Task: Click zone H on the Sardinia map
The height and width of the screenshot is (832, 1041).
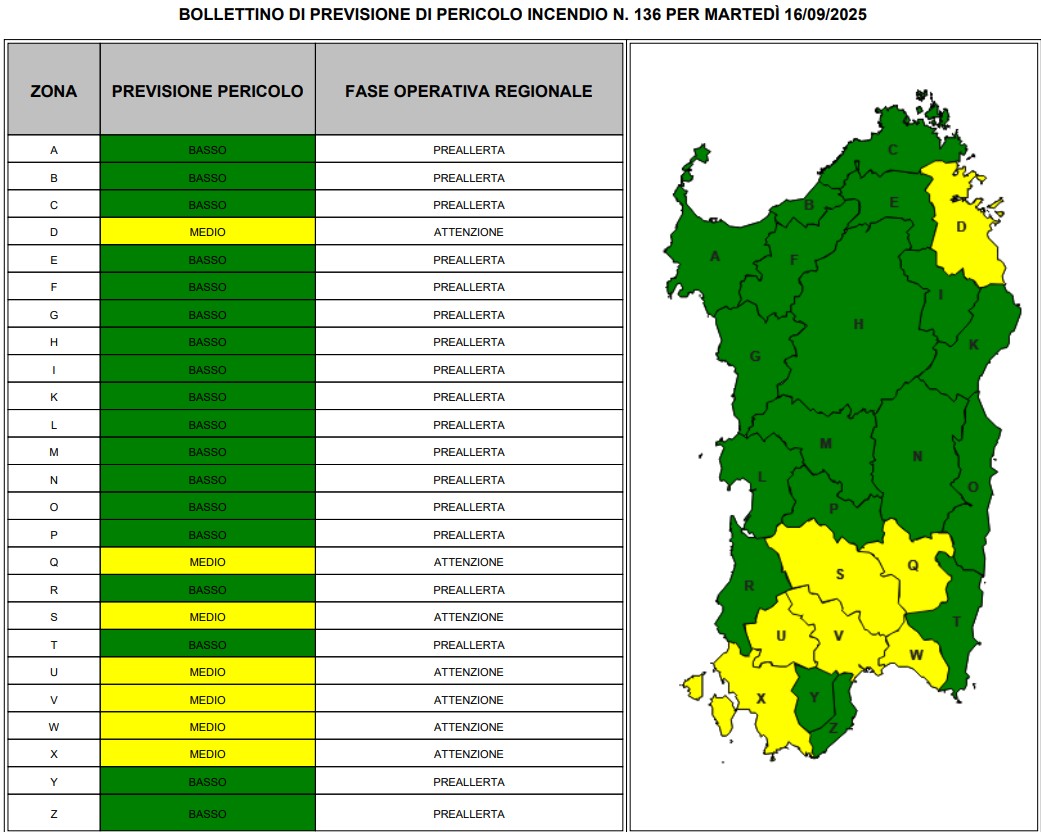Action: coord(858,325)
